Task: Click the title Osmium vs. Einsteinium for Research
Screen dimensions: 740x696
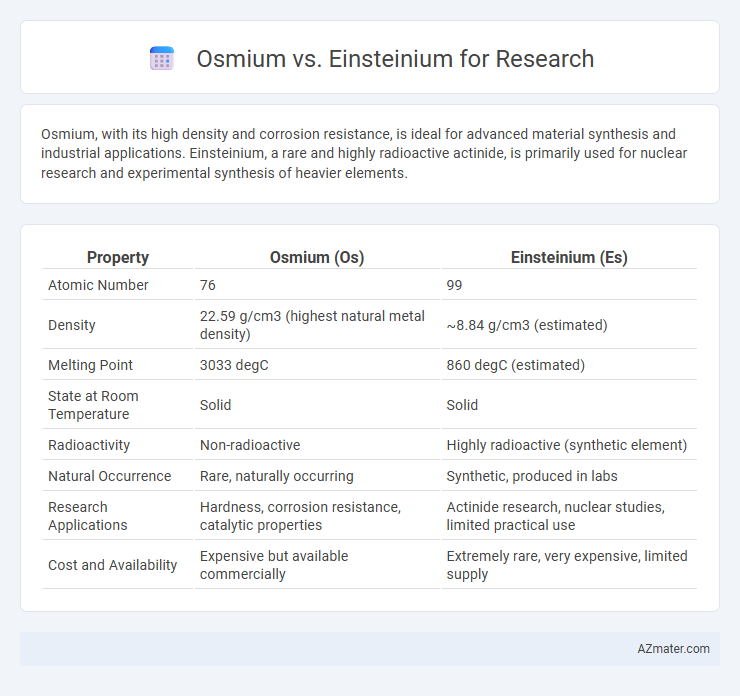Action: click(x=395, y=59)
